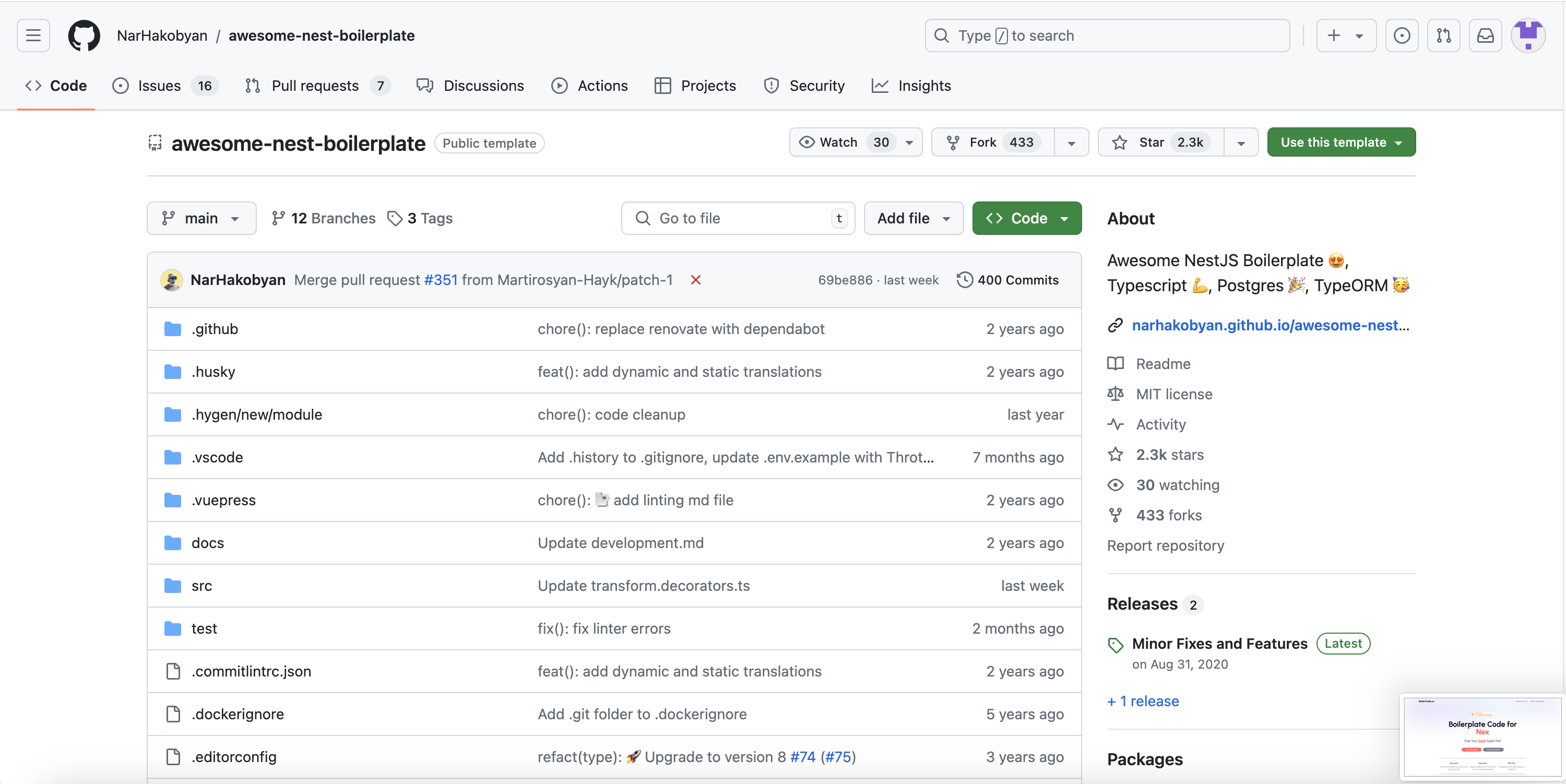Click the .dockerignore file icon

[x=173, y=714]
